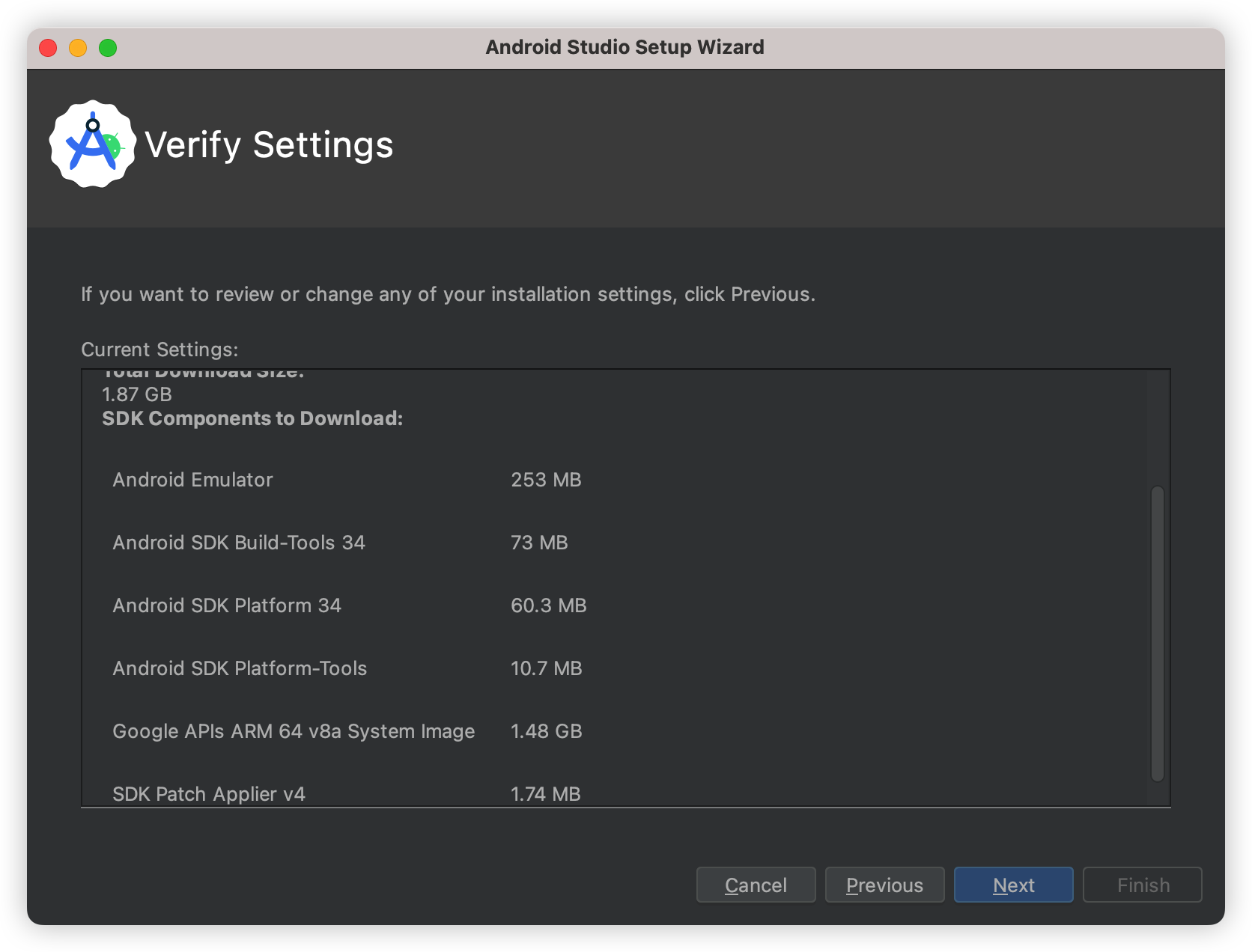Select the SDK Patch Applier v4 entry
This screenshot has height=952, width=1252.
pos(209,794)
